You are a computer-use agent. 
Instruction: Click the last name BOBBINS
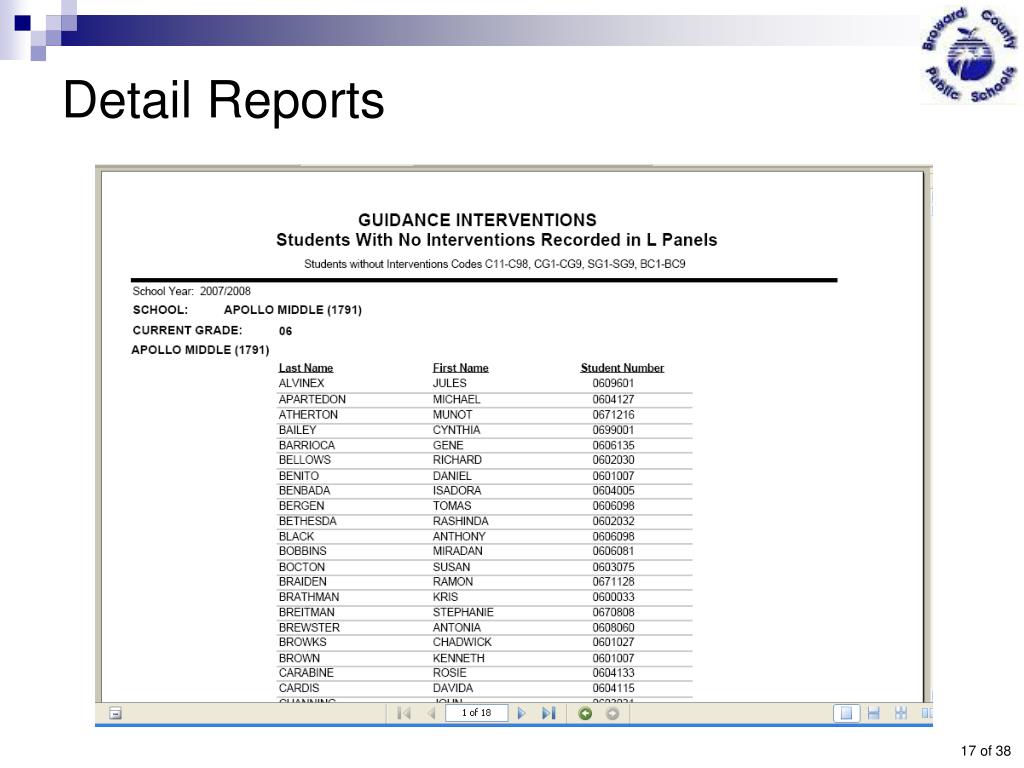tap(302, 551)
